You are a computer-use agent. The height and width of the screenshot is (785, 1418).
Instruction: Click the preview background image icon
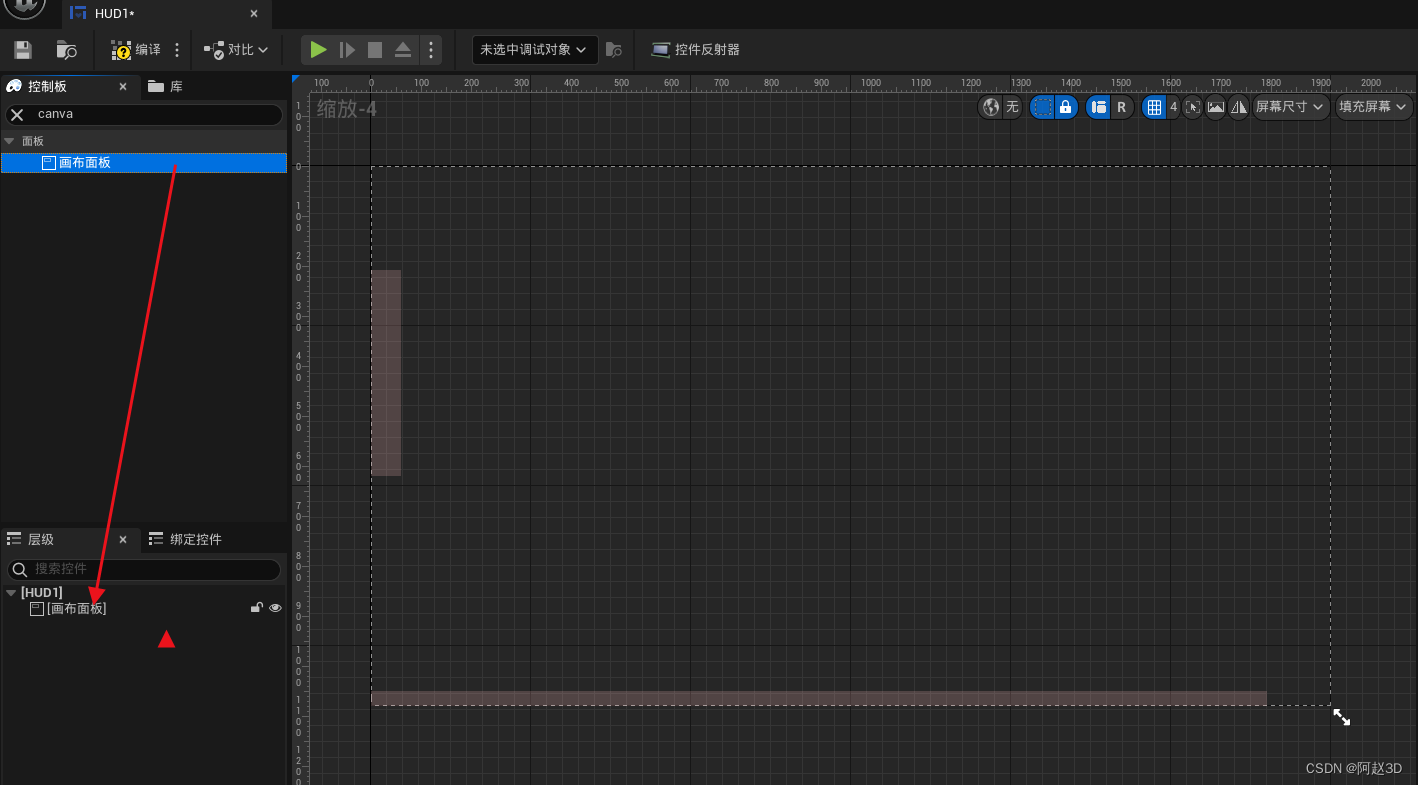click(1216, 107)
